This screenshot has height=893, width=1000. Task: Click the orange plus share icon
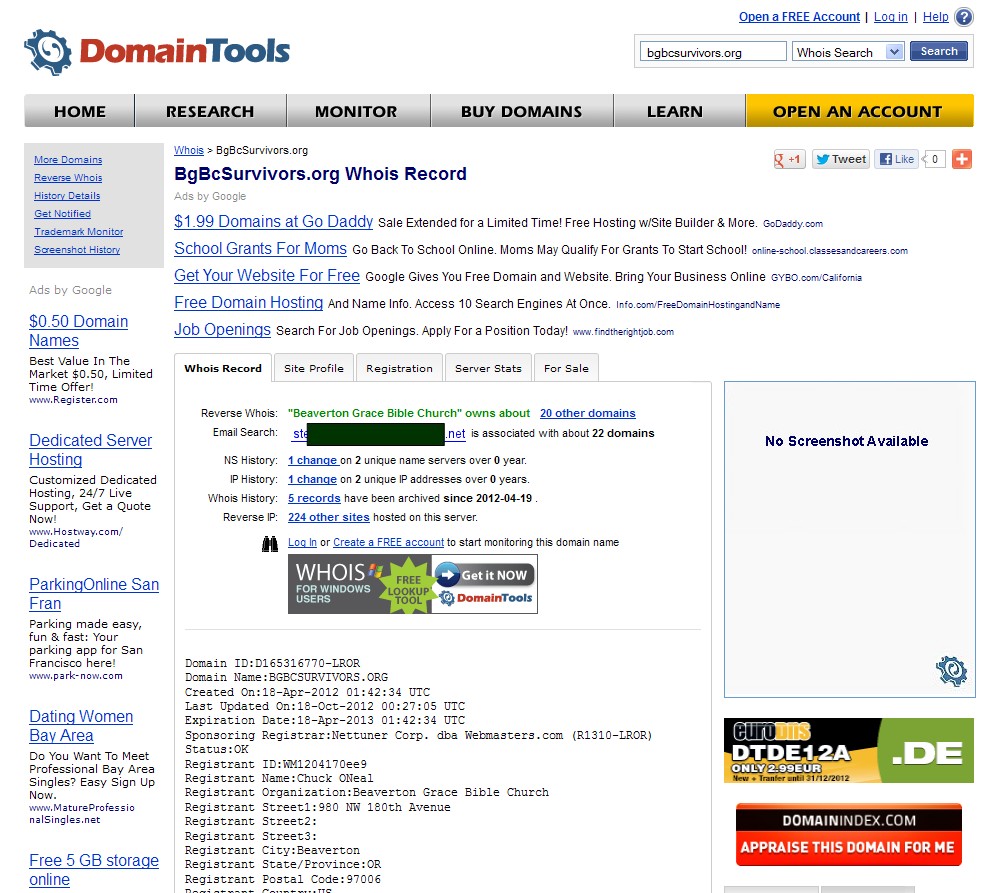point(962,159)
